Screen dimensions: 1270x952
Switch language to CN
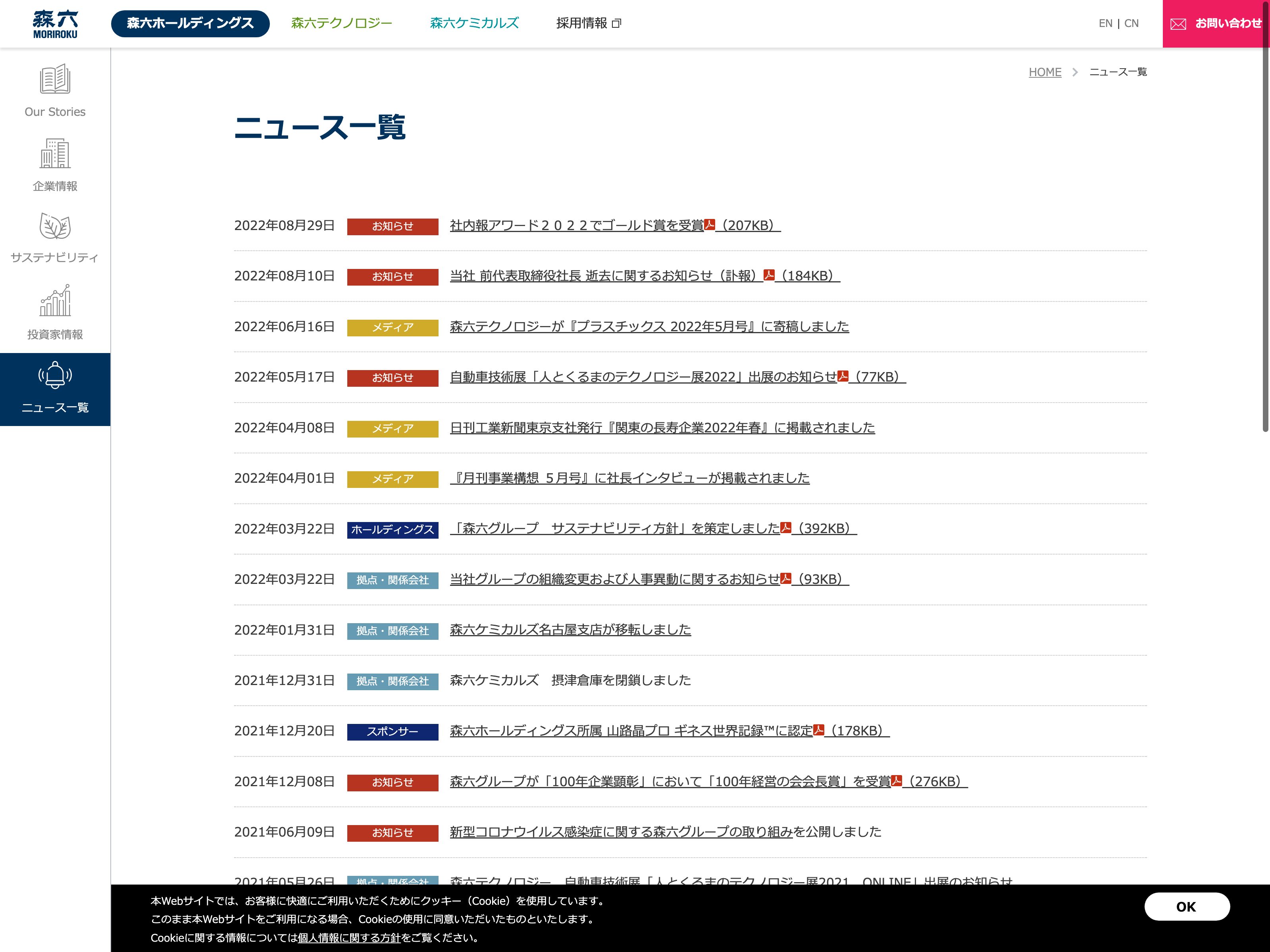pyautogui.click(x=1131, y=23)
